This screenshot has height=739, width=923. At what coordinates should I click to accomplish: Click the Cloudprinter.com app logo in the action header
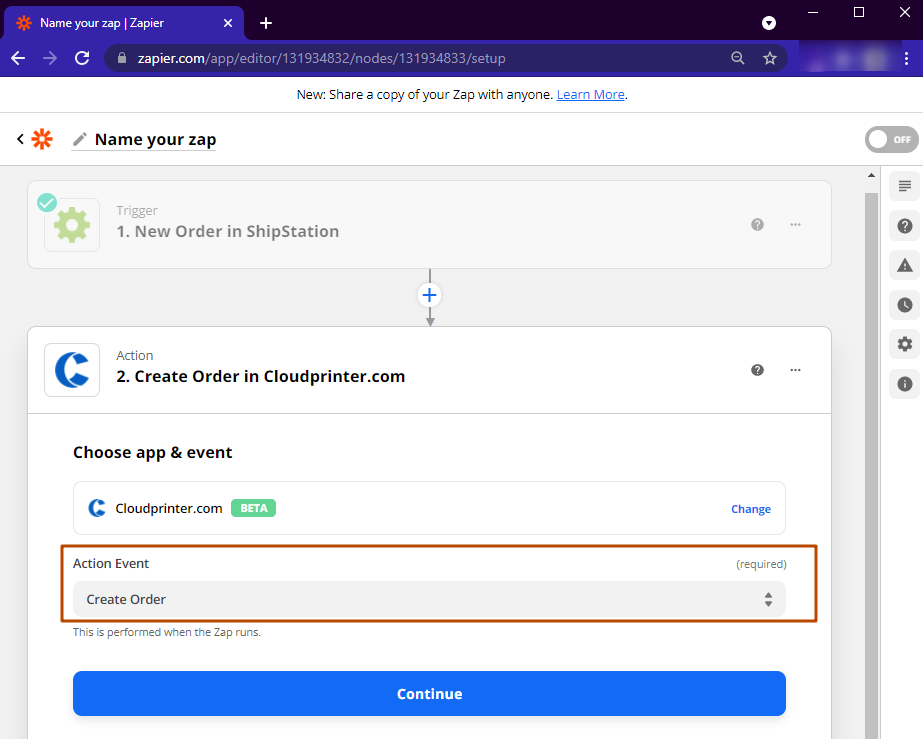72,370
